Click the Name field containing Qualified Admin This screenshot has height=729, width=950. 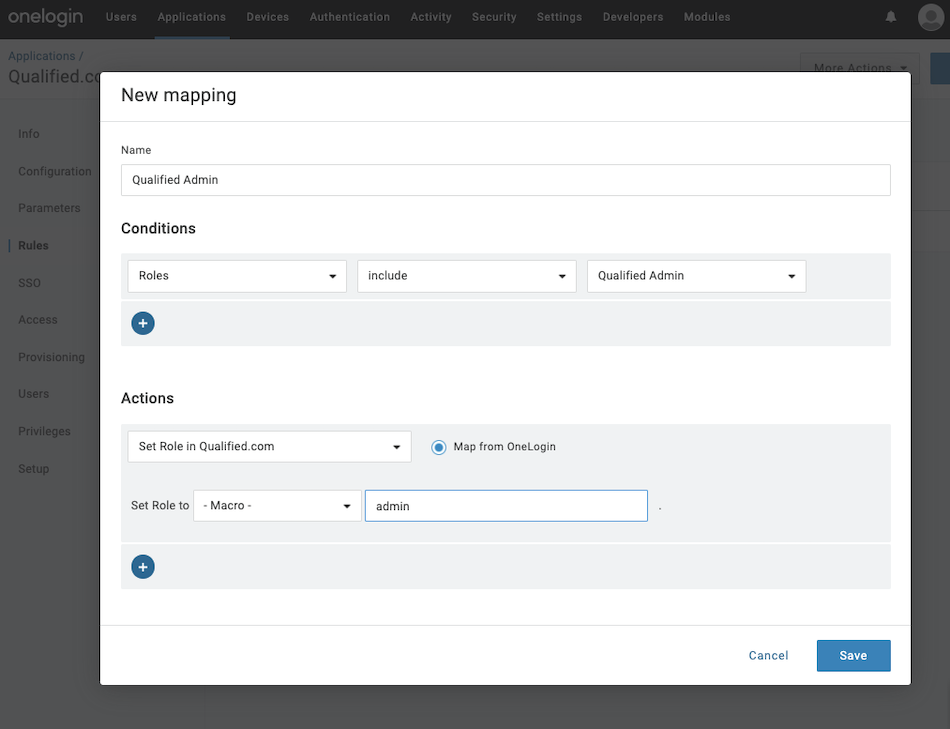[x=506, y=180]
